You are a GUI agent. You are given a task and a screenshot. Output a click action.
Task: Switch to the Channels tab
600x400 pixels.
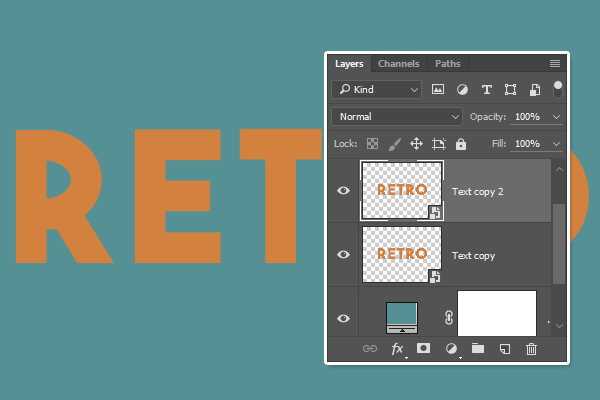[x=399, y=64]
